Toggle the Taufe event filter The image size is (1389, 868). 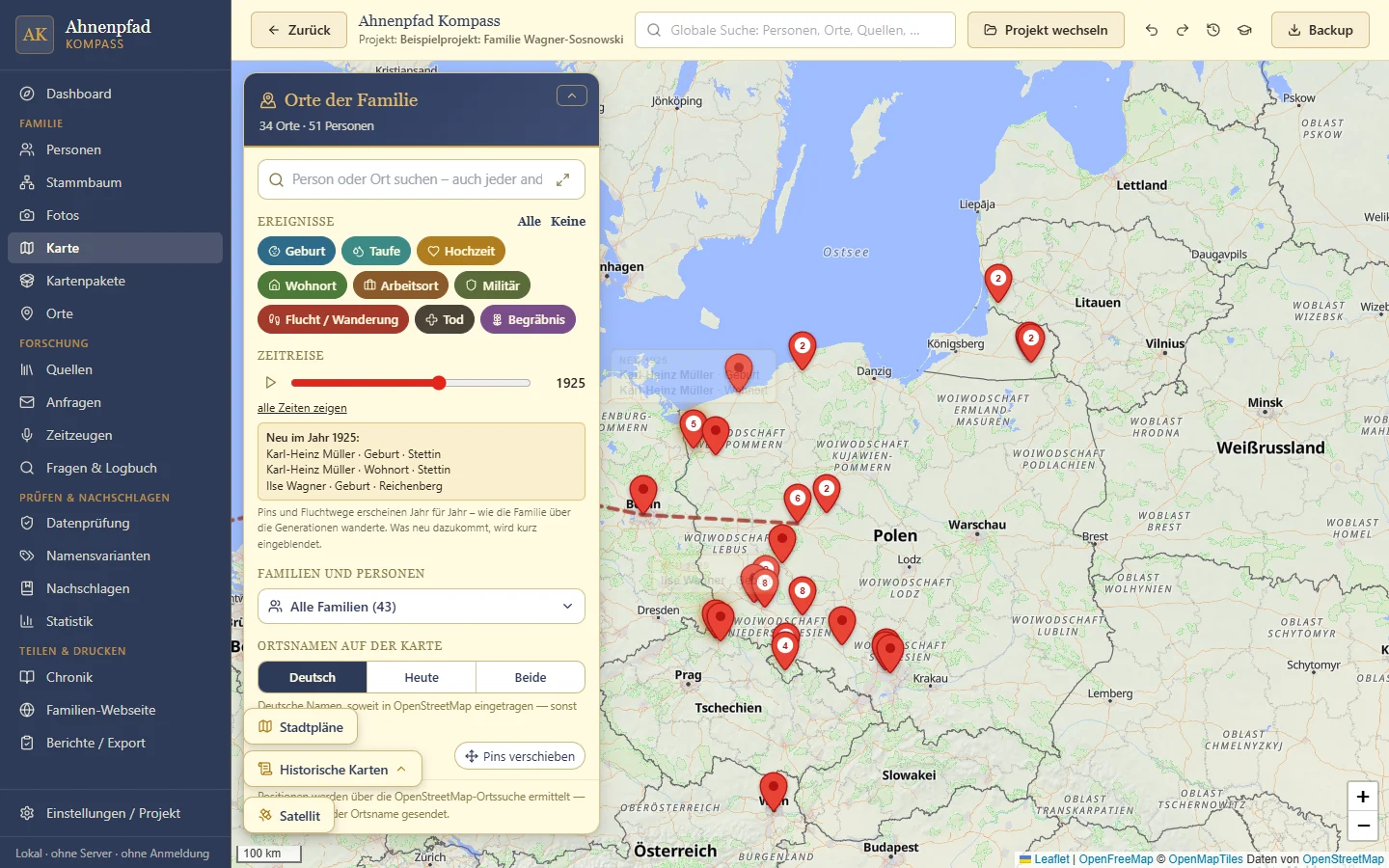[x=376, y=251]
